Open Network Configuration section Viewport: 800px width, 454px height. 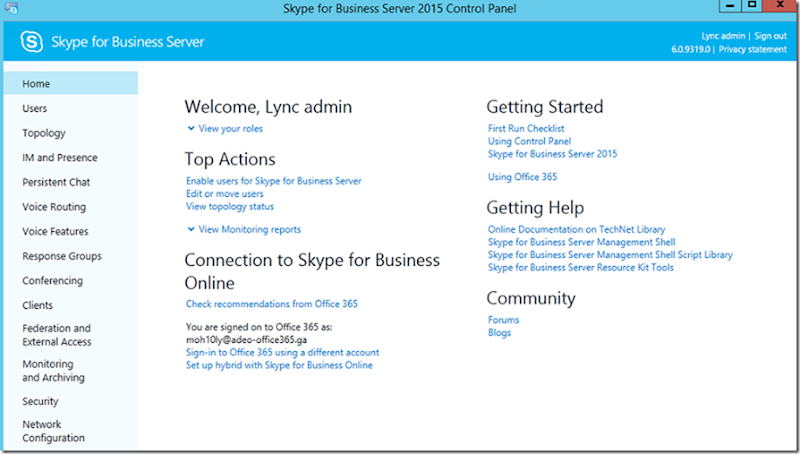point(54,431)
